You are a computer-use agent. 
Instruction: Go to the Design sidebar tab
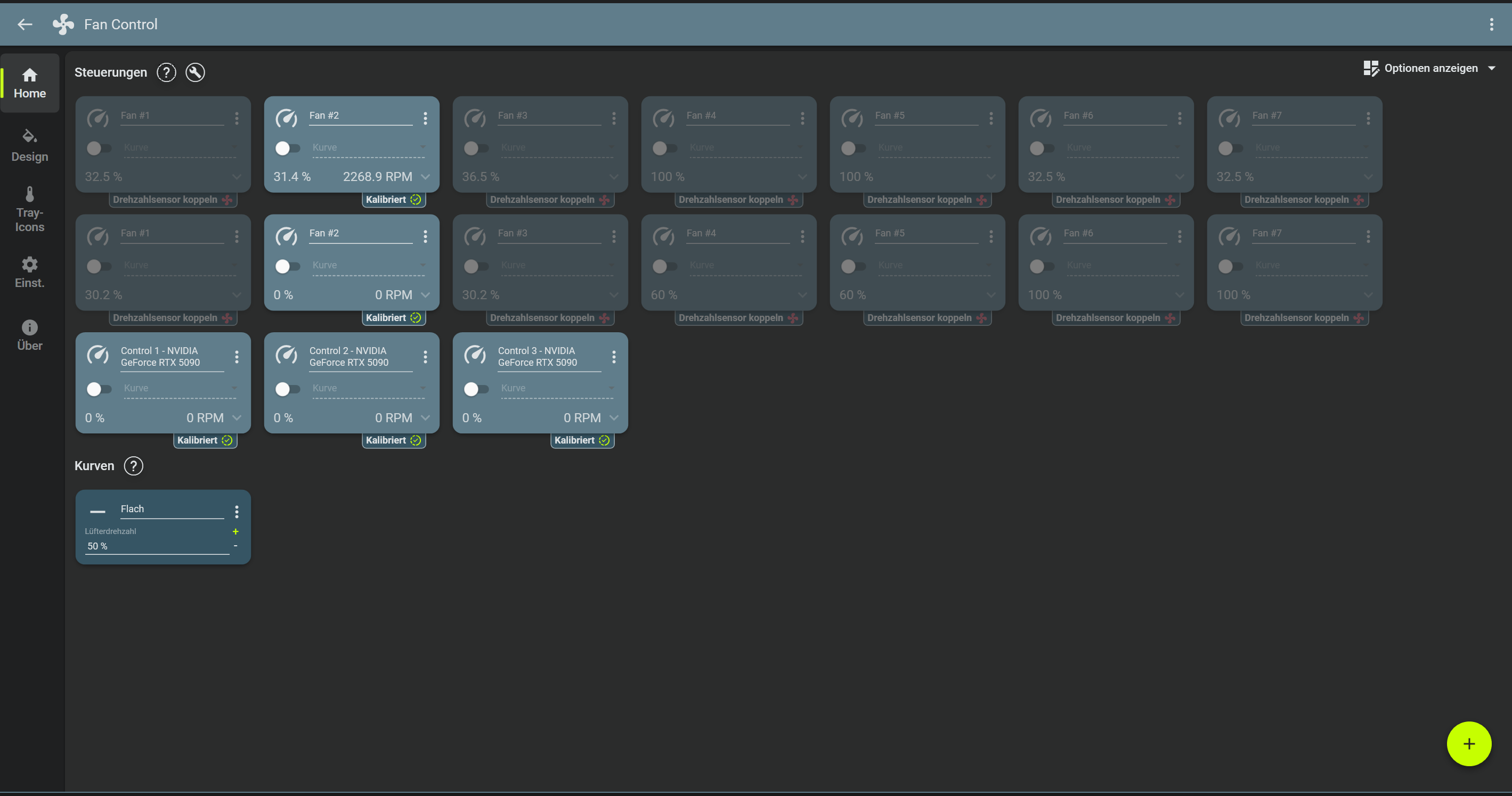[x=29, y=145]
